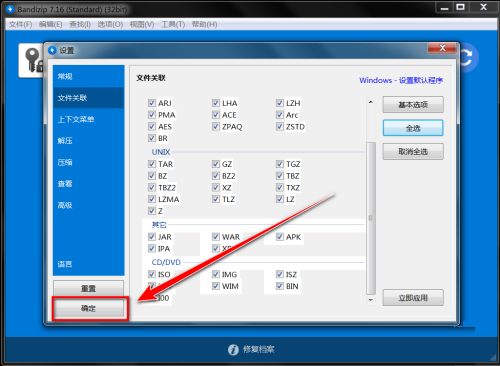Toggle the LZMA checkbox
Image resolution: width=500 pixels, height=366 pixels.
pos(152,199)
